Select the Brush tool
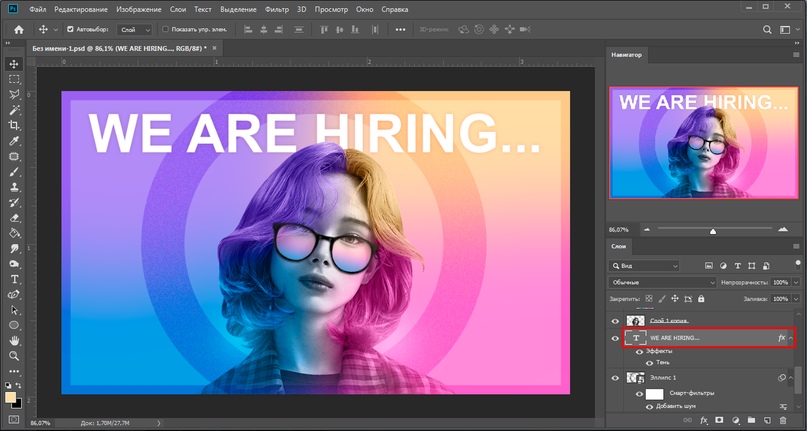 click(x=14, y=171)
